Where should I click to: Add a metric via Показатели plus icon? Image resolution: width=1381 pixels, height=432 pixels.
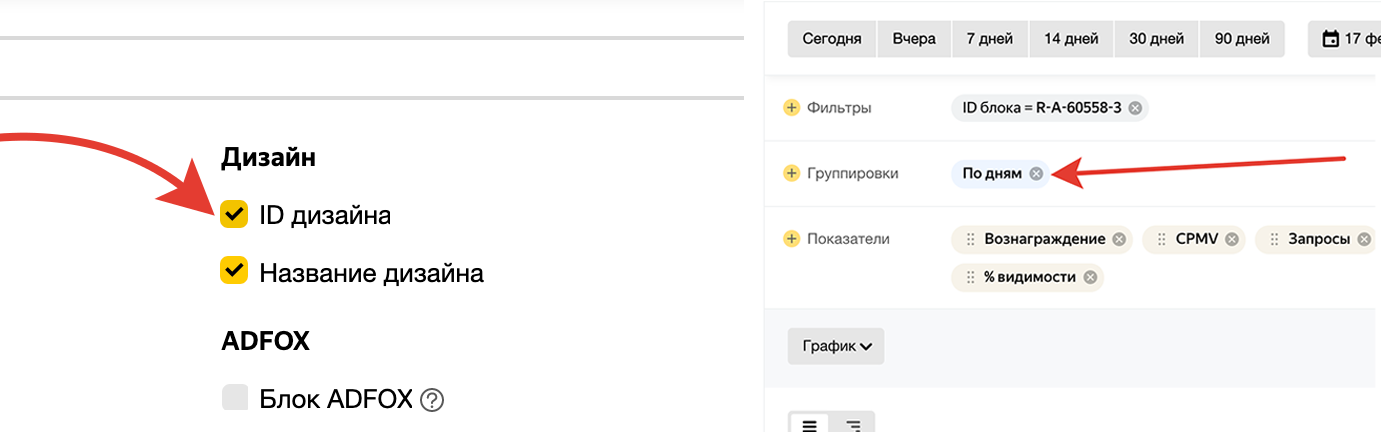coord(791,239)
